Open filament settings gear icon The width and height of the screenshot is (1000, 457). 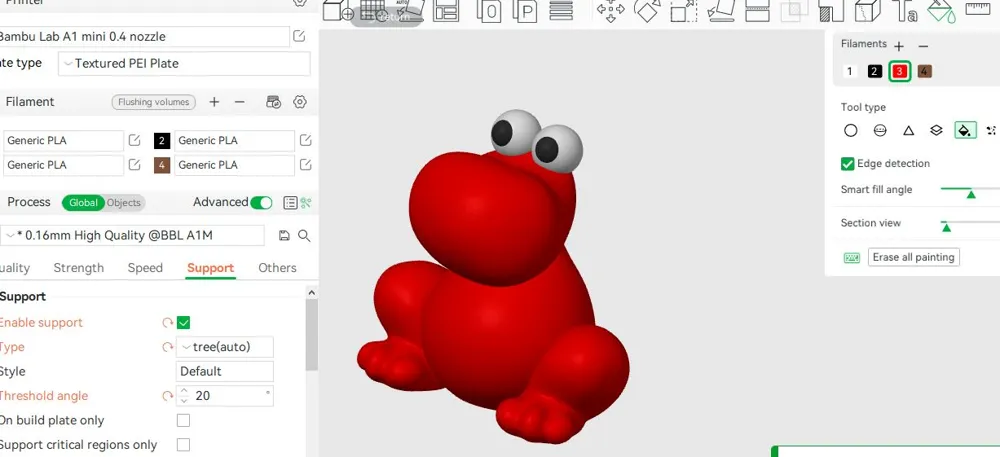click(x=300, y=102)
